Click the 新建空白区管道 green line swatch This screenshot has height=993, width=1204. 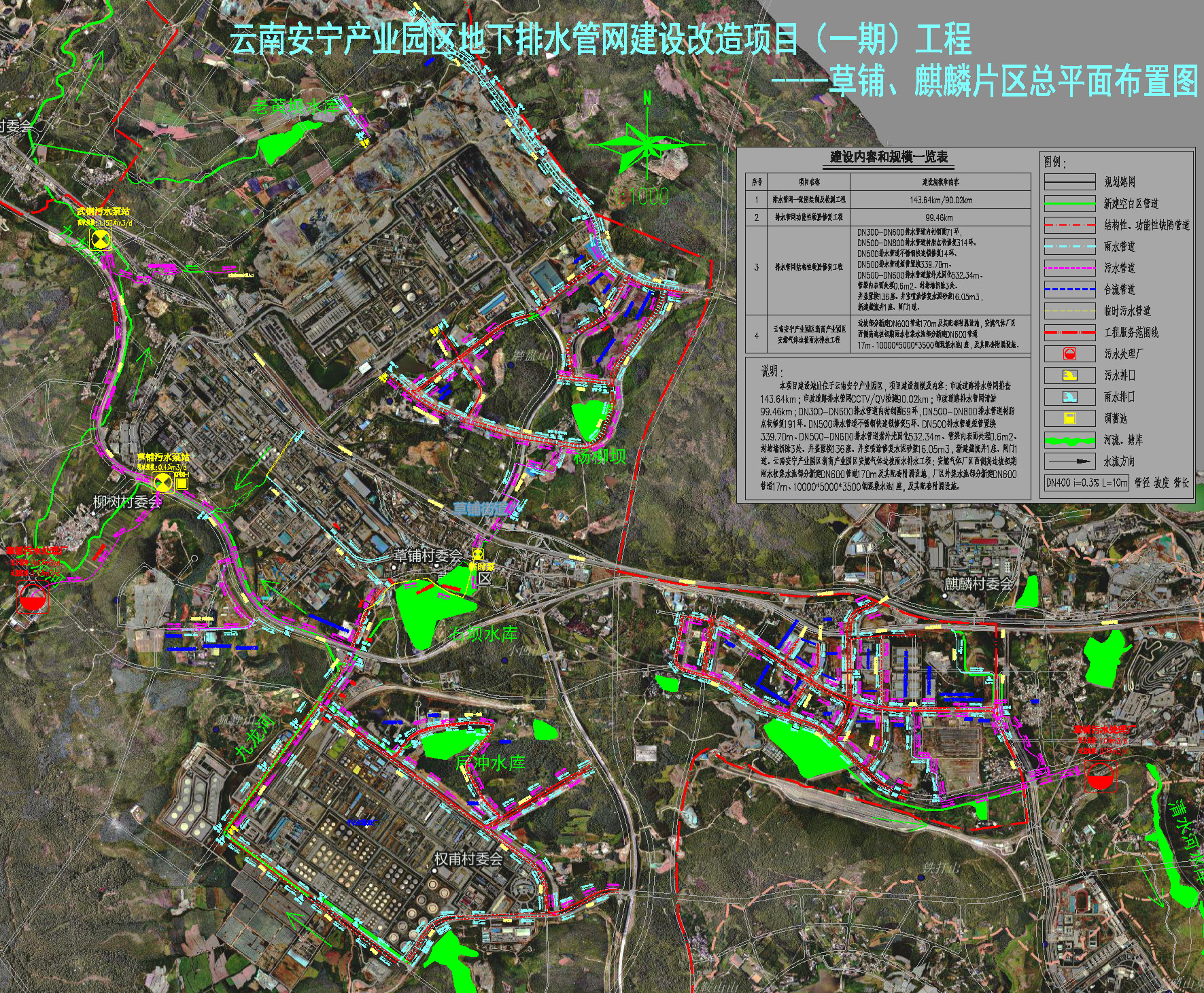pyautogui.click(x=1069, y=203)
